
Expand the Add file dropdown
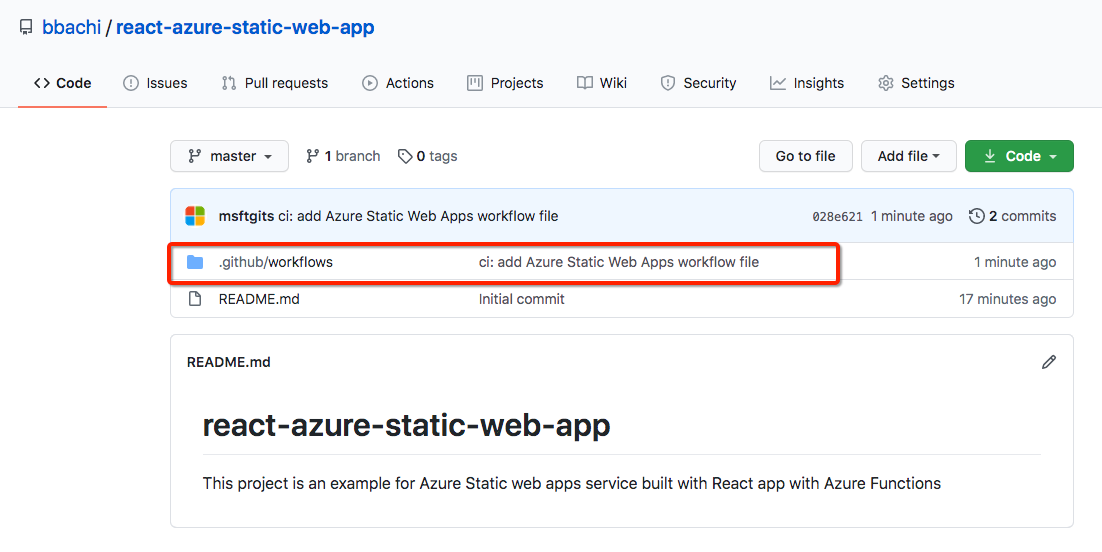pos(909,156)
